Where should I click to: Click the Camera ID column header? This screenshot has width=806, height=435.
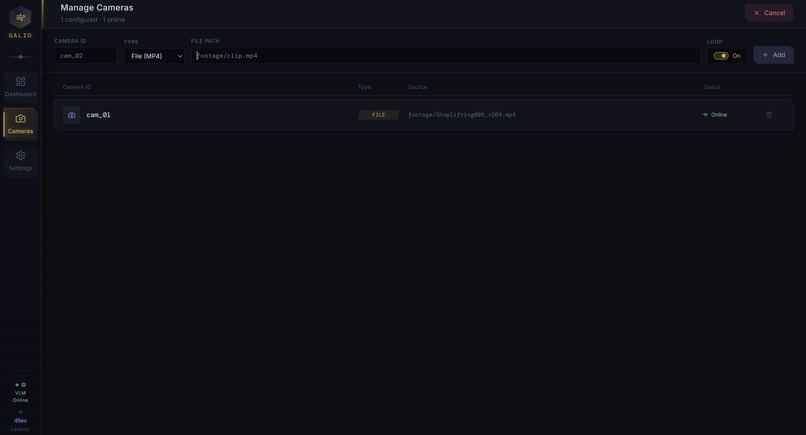pyautogui.click(x=77, y=87)
